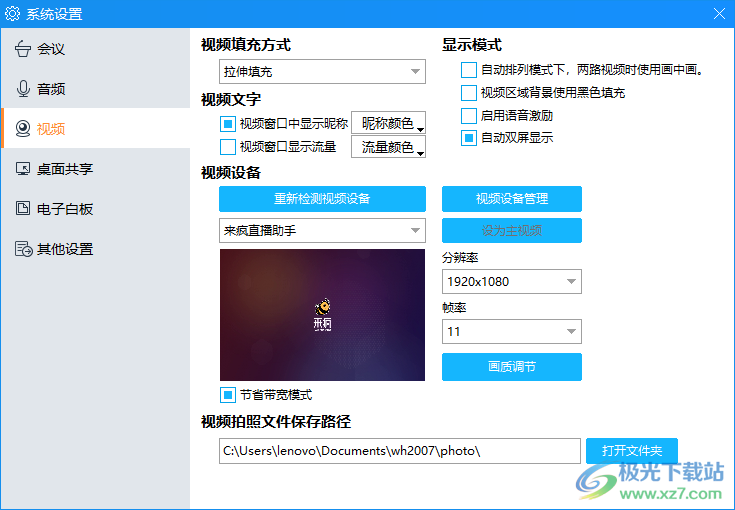This screenshot has width=735, height=510.
Task: Open the 电子白板 settings tab
Action: coord(96,209)
